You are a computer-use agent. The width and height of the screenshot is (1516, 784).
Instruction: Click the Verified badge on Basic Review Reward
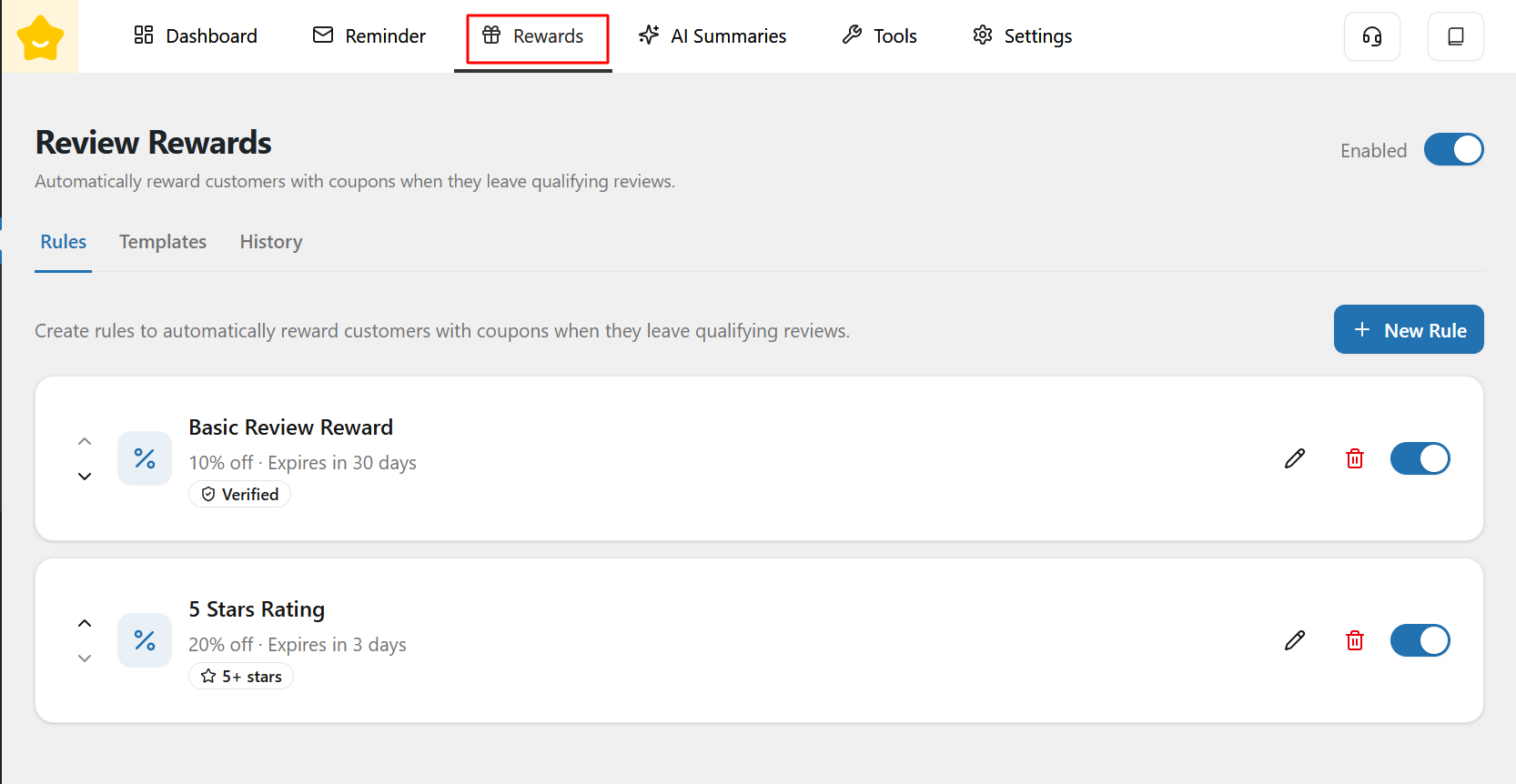[240, 494]
